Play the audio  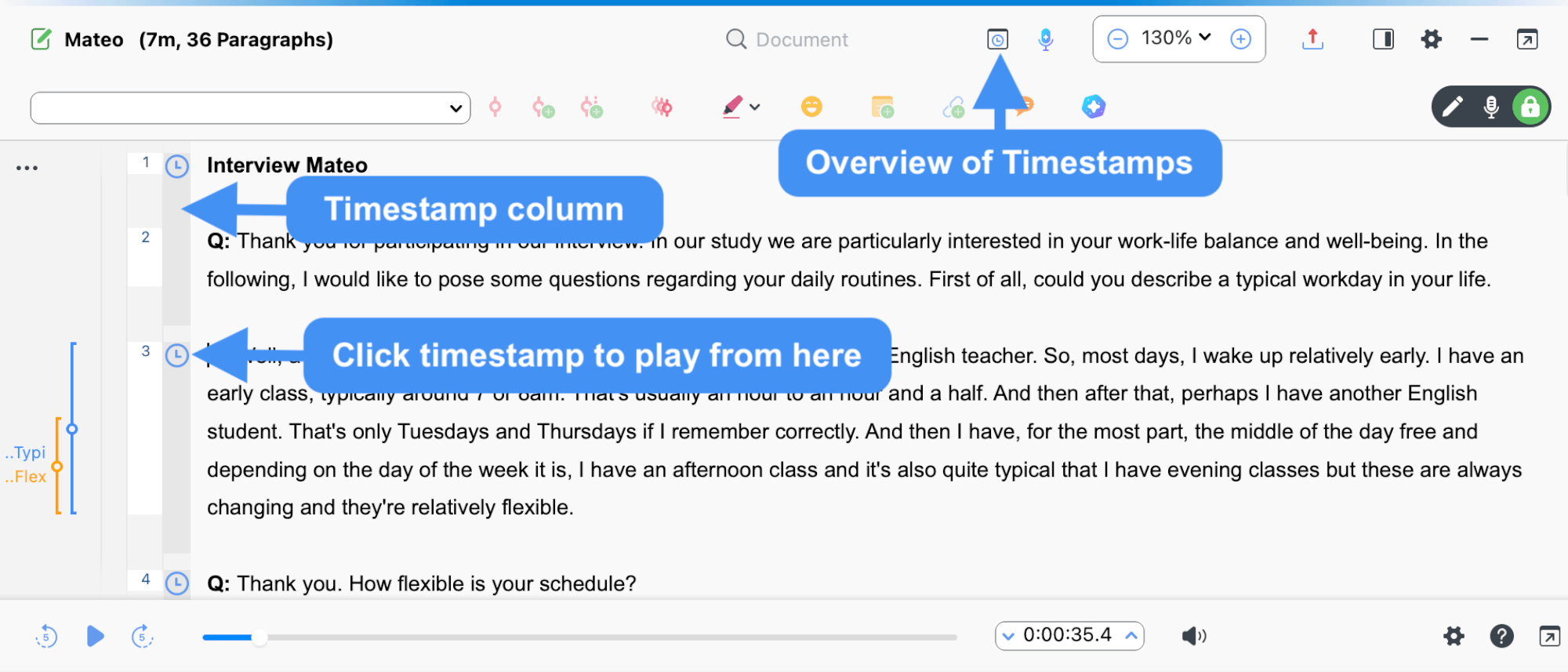(95, 636)
